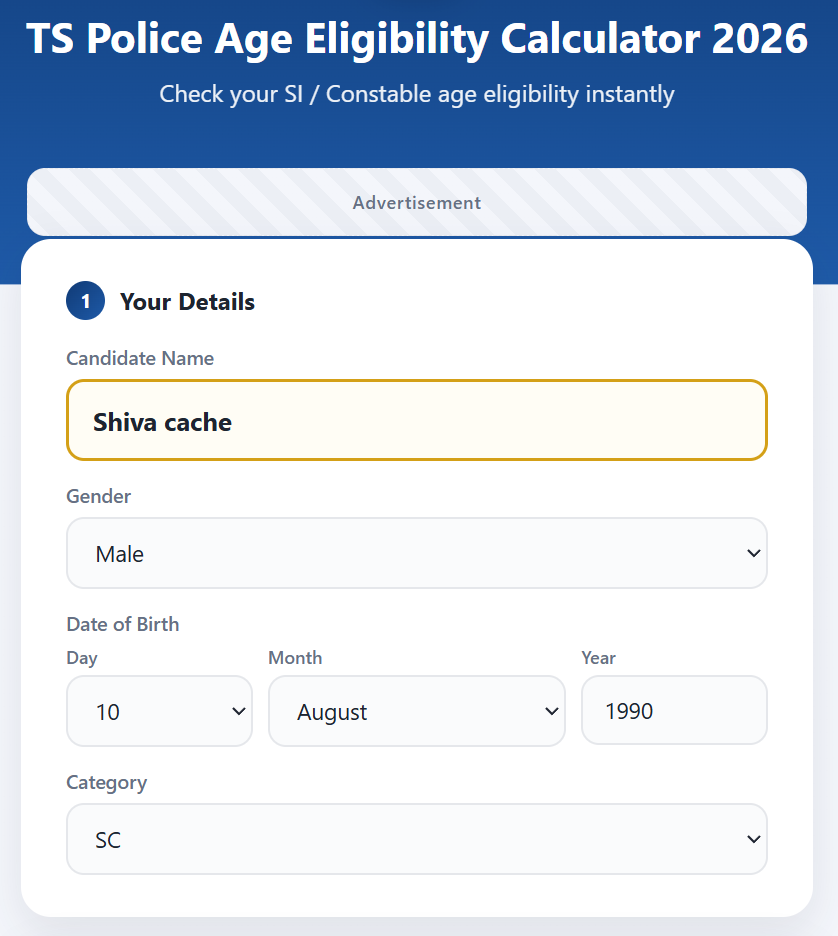Click the TS Police Age Eligibility Calculator title
Viewport: 838px width, 936px height.
[417, 39]
